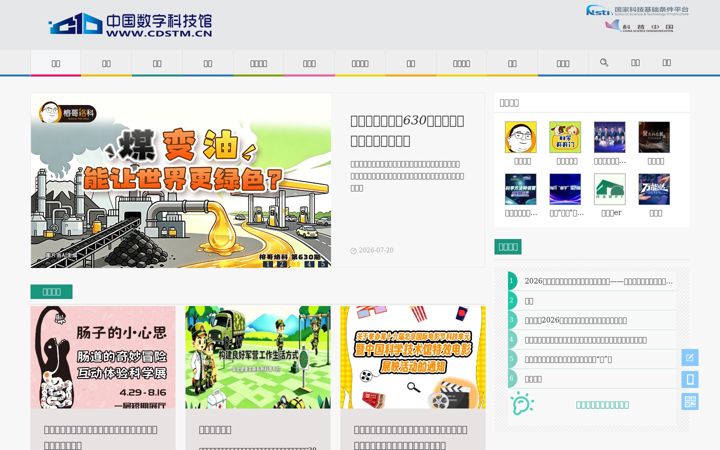Open the 万能 column thumbnail

pos(654,189)
